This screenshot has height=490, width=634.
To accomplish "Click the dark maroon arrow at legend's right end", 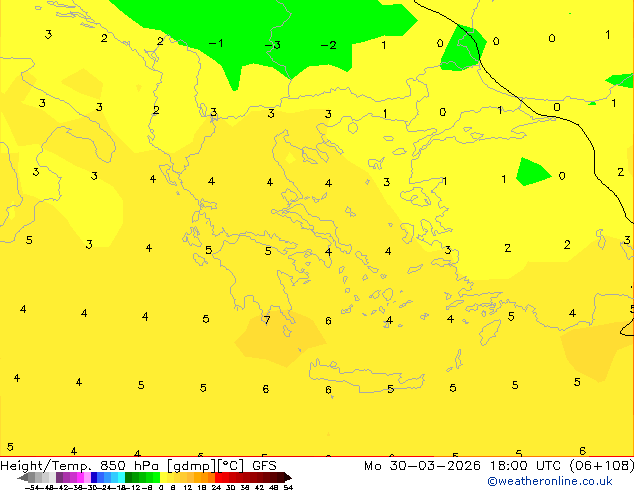I will point(288,477).
